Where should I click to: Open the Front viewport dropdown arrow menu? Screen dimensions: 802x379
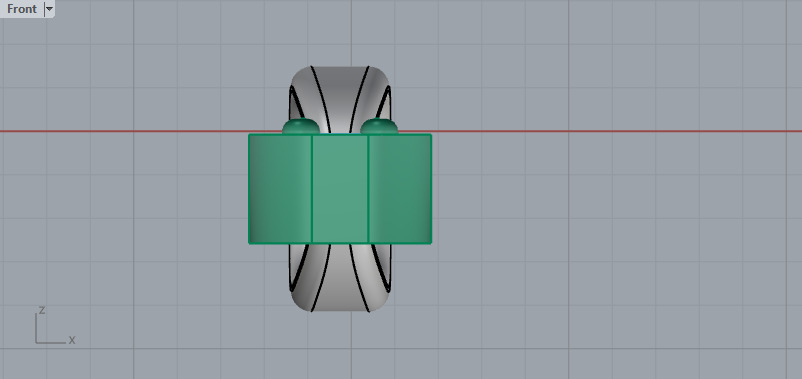[x=49, y=9]
